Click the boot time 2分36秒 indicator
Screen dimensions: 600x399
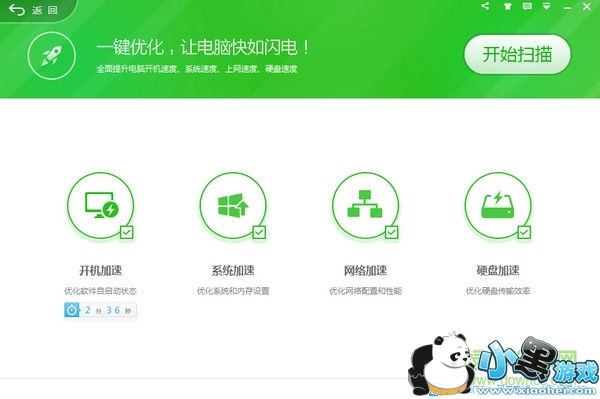point(100,310)
